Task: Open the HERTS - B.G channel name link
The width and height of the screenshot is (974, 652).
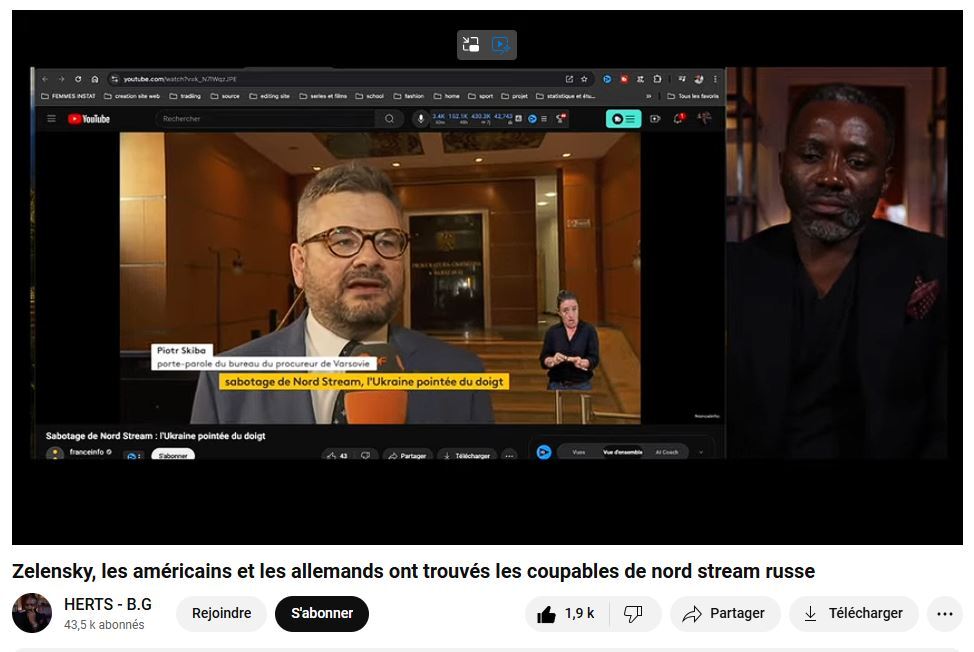Action: coord(108,604)
